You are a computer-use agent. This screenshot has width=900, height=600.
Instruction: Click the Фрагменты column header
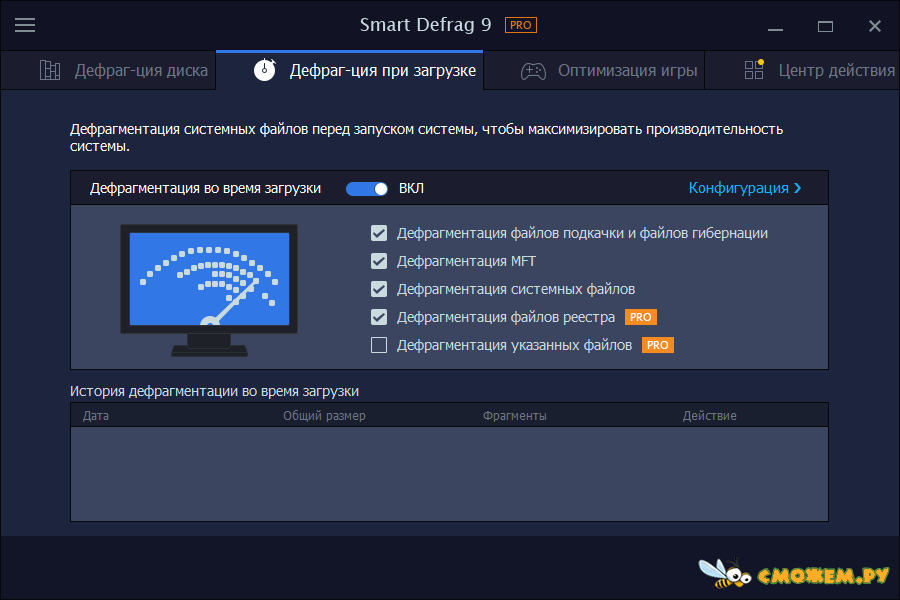pos(515,416)
